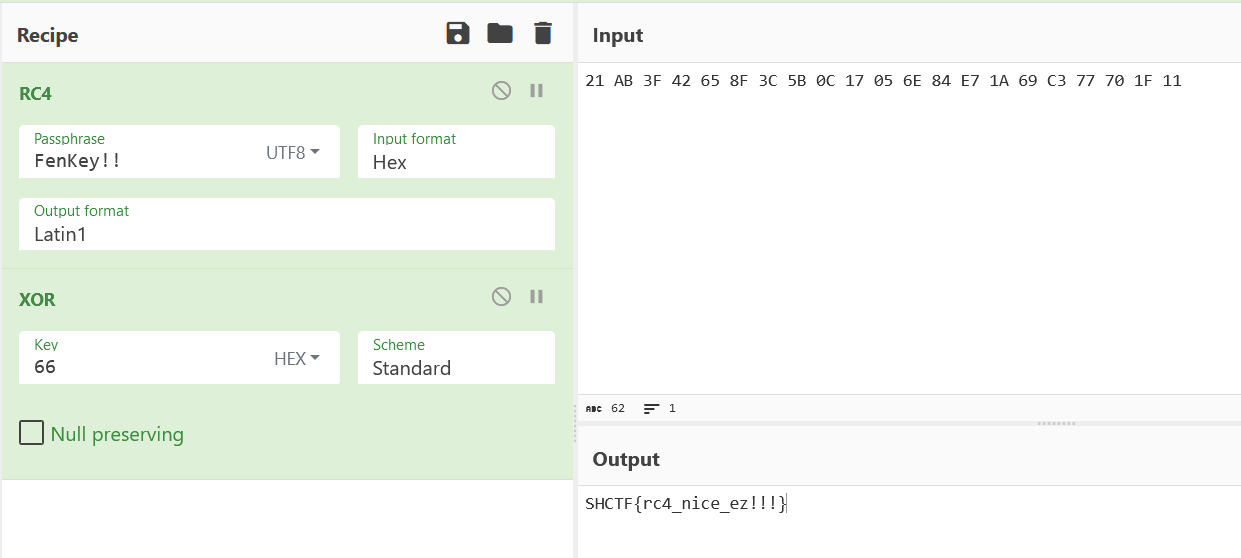Change RC4 Input format from Hex

click(x=456, y=161)
